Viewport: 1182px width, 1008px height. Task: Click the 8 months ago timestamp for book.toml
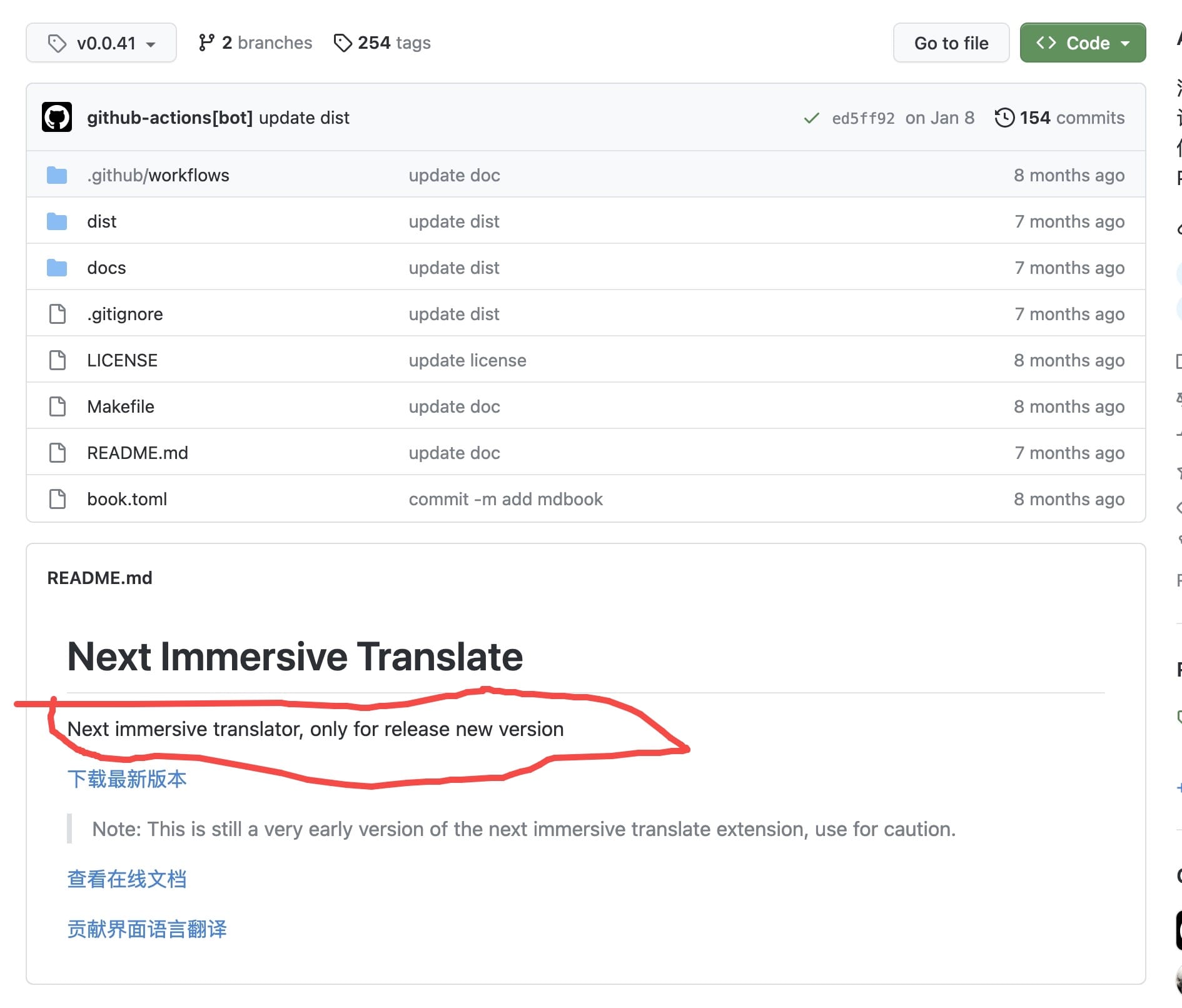1069,499
